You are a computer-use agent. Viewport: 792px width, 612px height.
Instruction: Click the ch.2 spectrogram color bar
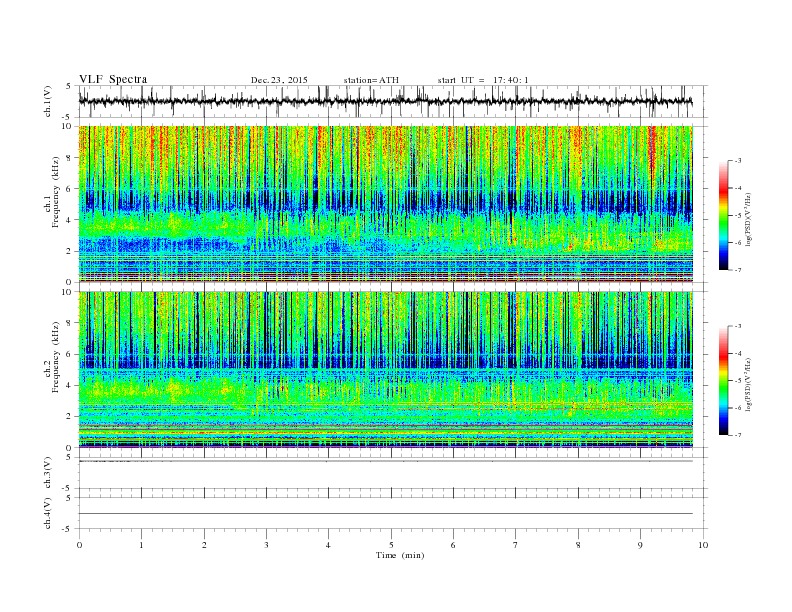click(723, 381)
